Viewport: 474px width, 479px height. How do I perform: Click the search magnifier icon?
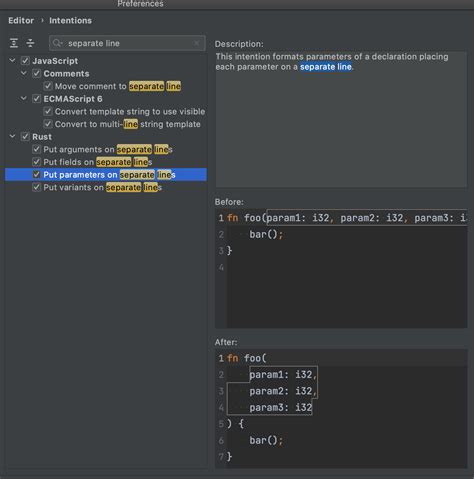(x=57, y=43)
